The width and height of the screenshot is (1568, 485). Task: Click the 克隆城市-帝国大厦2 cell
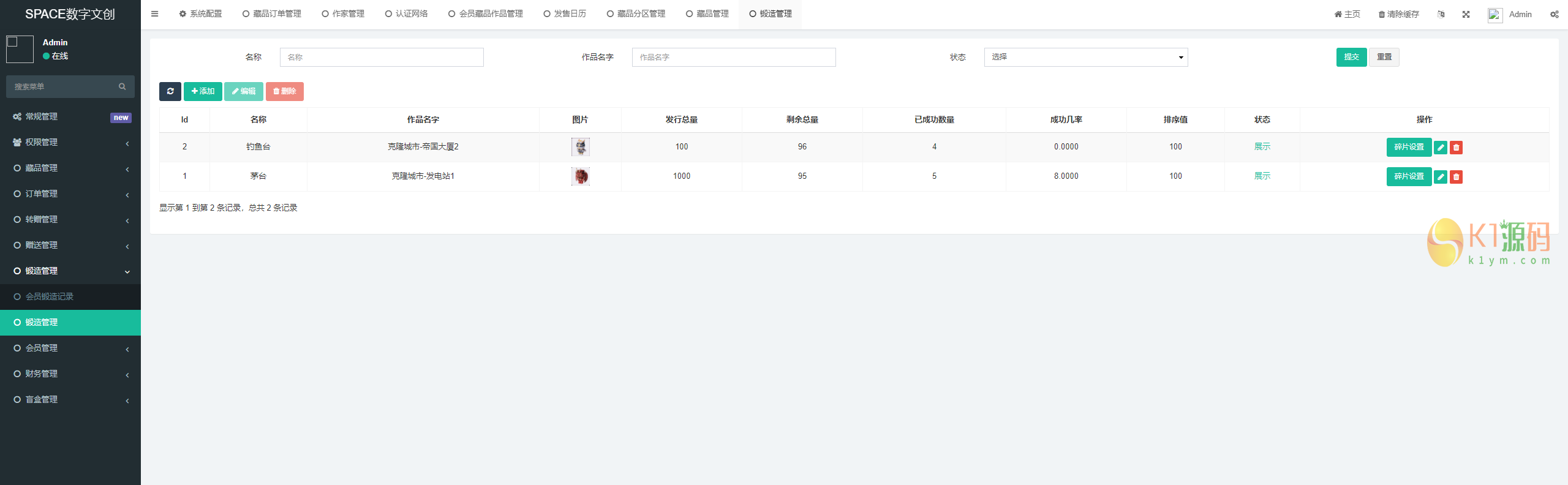click(x=423, y=147)
